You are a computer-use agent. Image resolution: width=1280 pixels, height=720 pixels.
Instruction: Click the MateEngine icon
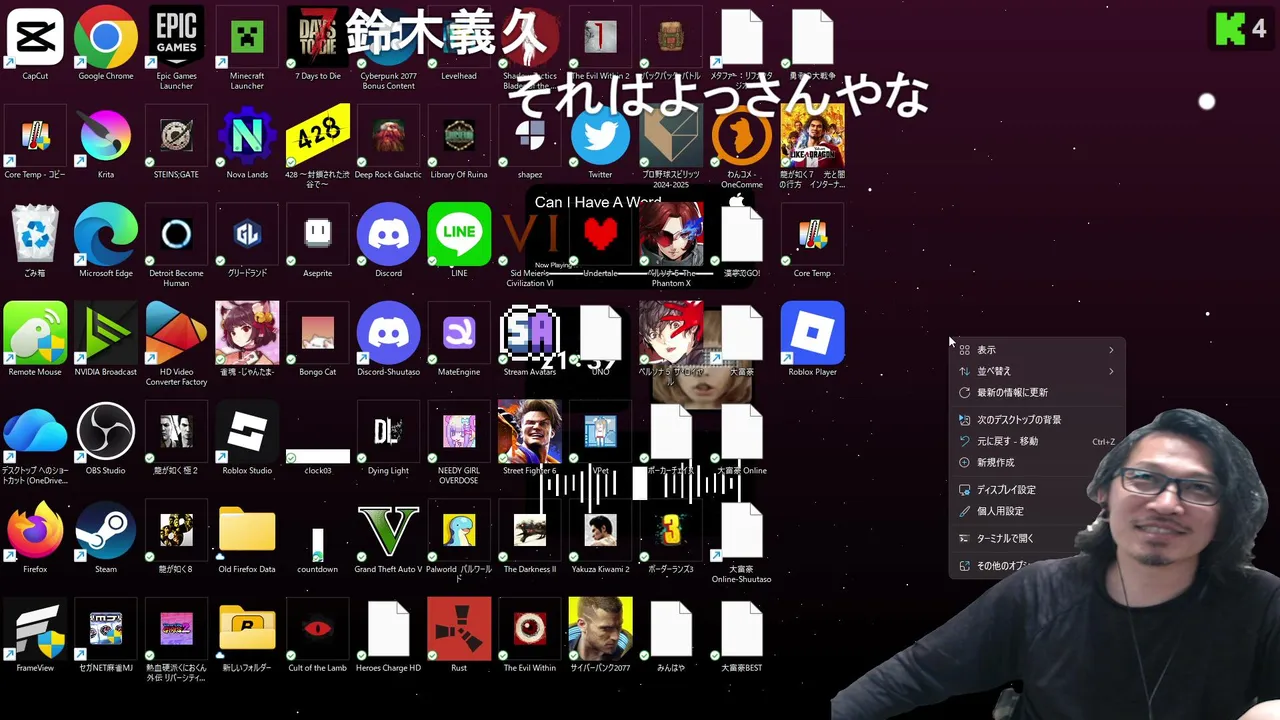(459, 333)
